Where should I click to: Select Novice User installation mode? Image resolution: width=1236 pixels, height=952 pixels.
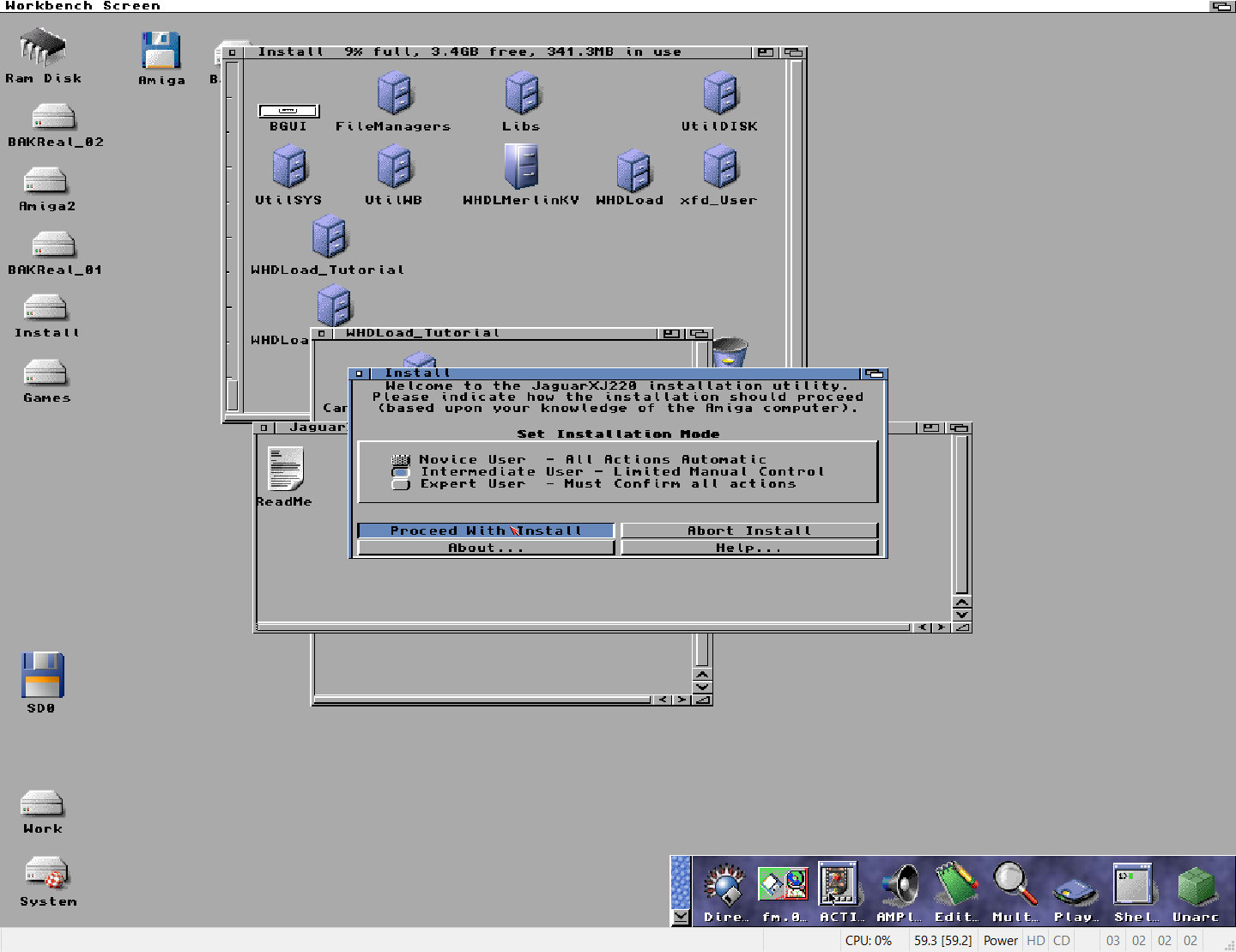tap(401, 460)
